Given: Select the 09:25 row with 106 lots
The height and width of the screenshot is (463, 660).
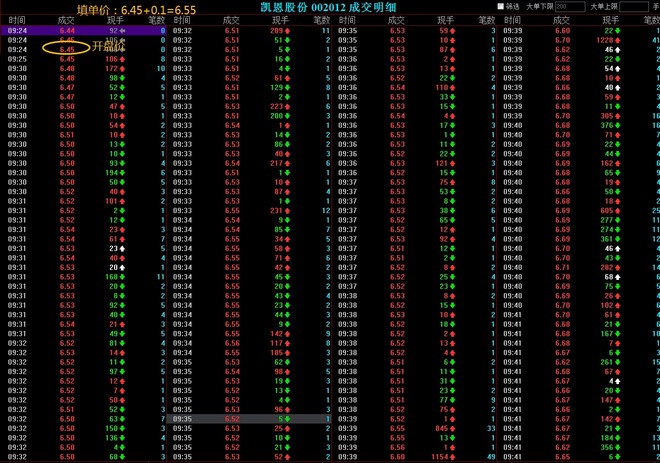Looking at the screenshot, I should (x=83, y=59).
